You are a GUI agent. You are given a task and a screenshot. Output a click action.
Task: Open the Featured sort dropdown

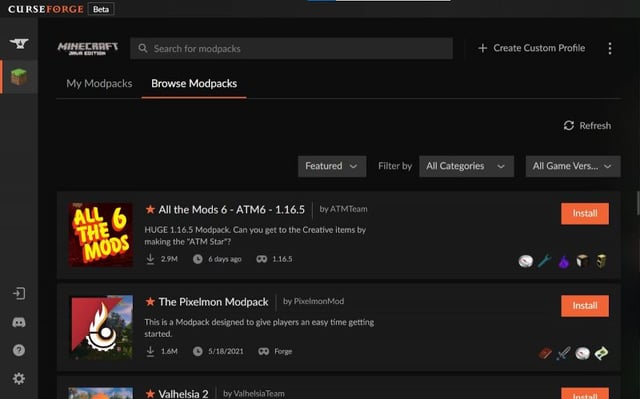pos(332,166)
